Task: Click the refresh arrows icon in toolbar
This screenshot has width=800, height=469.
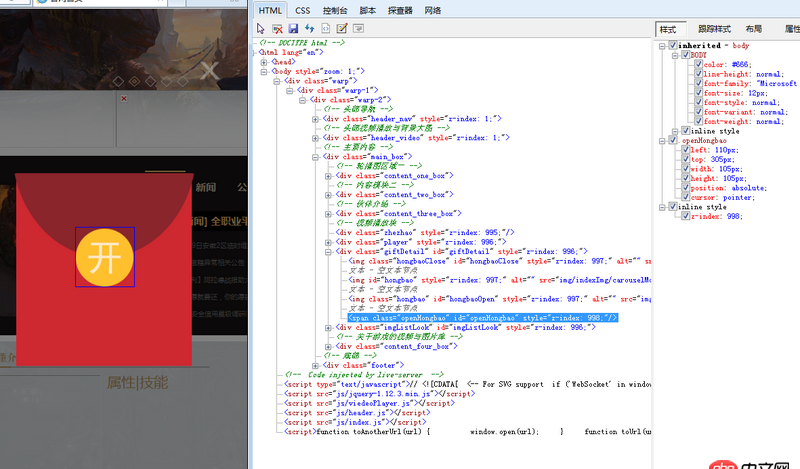Action: (x=310, y=28)
